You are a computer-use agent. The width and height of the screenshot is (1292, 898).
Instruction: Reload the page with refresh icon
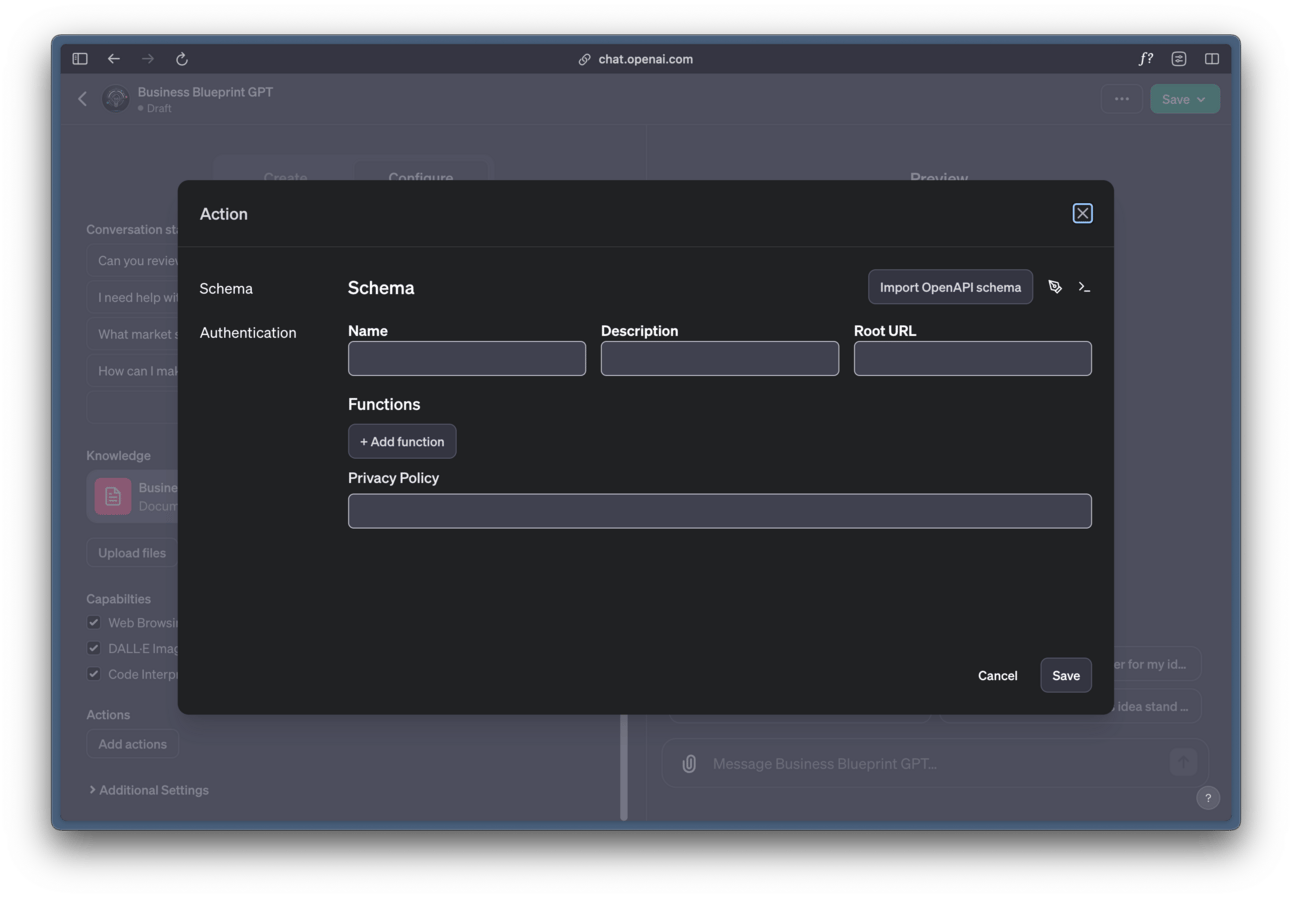click(x=182, y=59)
